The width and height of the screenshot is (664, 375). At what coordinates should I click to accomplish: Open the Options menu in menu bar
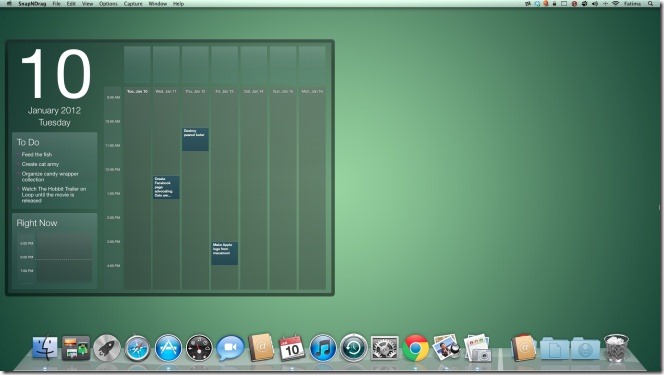pyautogui.click(x=108, y=3)
